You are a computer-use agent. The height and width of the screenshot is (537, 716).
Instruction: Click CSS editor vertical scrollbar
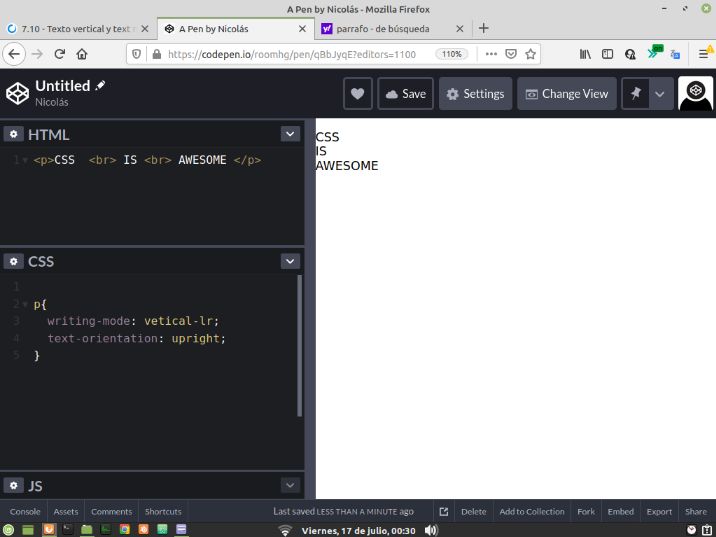(300, 346)
